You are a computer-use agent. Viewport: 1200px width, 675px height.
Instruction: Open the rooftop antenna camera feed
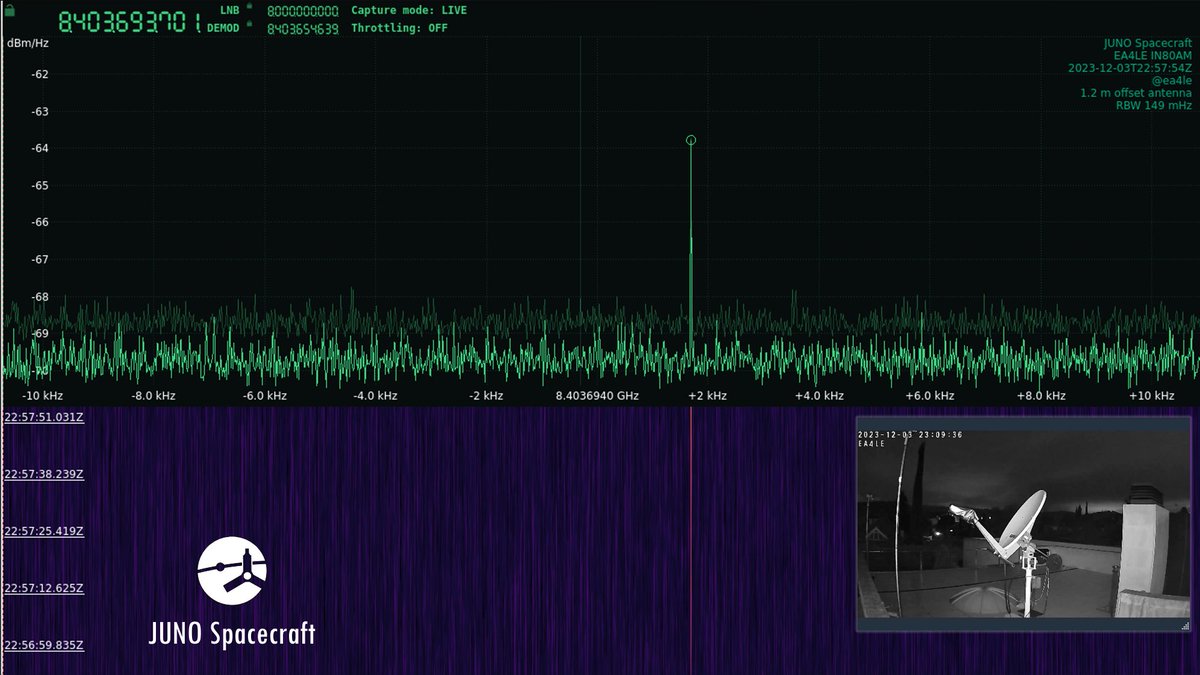1023,524
